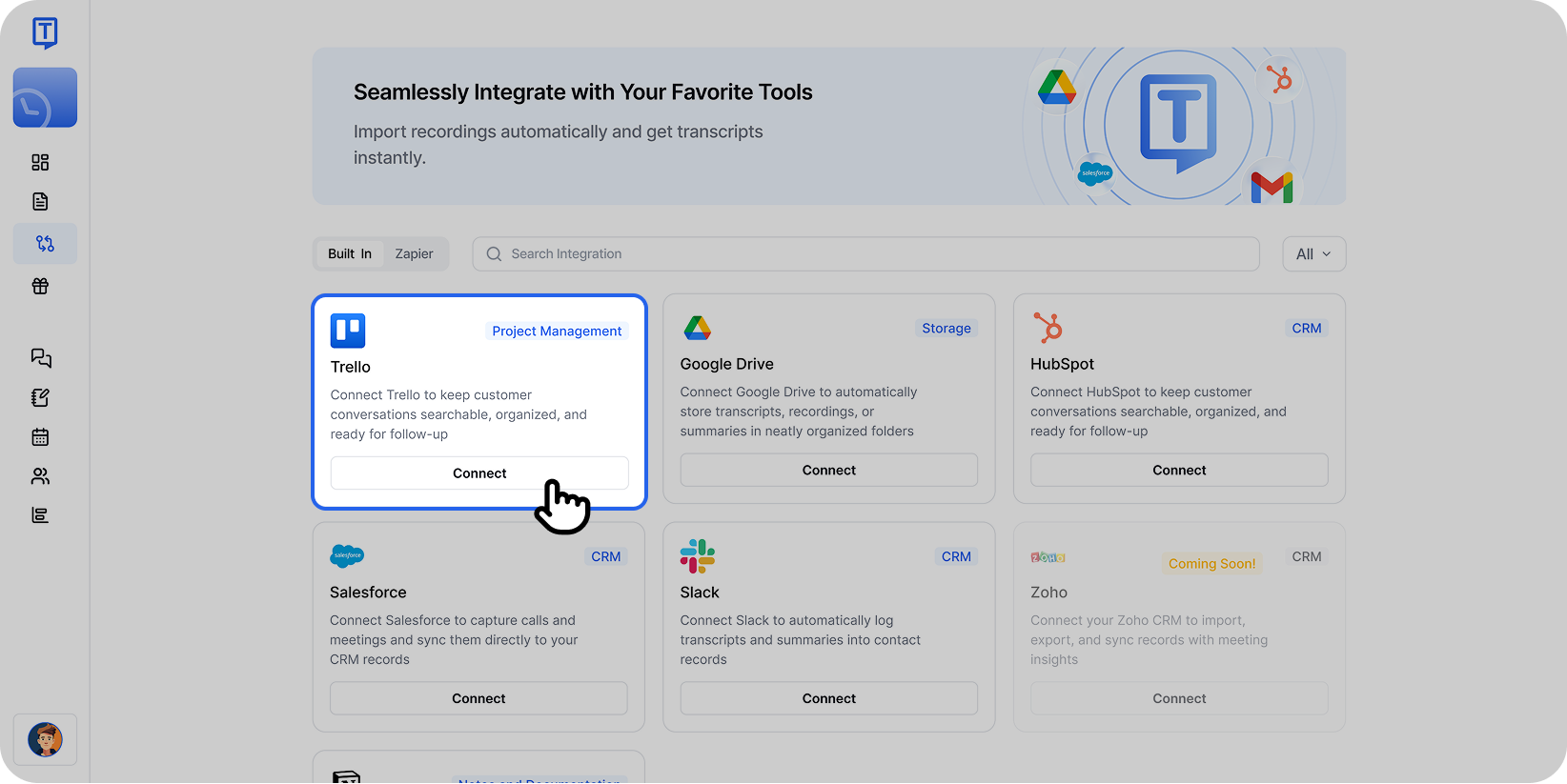
Task: Click the Salesforce card title
Action: [368, 593]
